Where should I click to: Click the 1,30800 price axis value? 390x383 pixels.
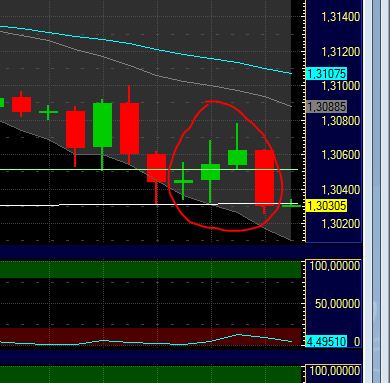340,120
